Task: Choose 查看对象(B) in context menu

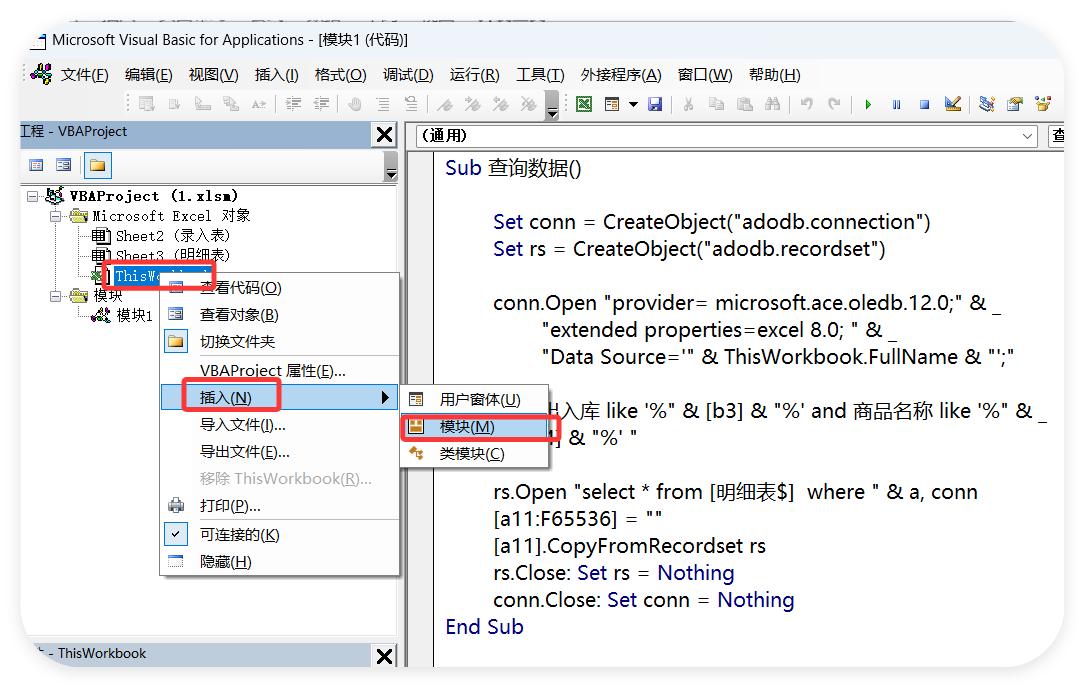Action: (279, 315)
